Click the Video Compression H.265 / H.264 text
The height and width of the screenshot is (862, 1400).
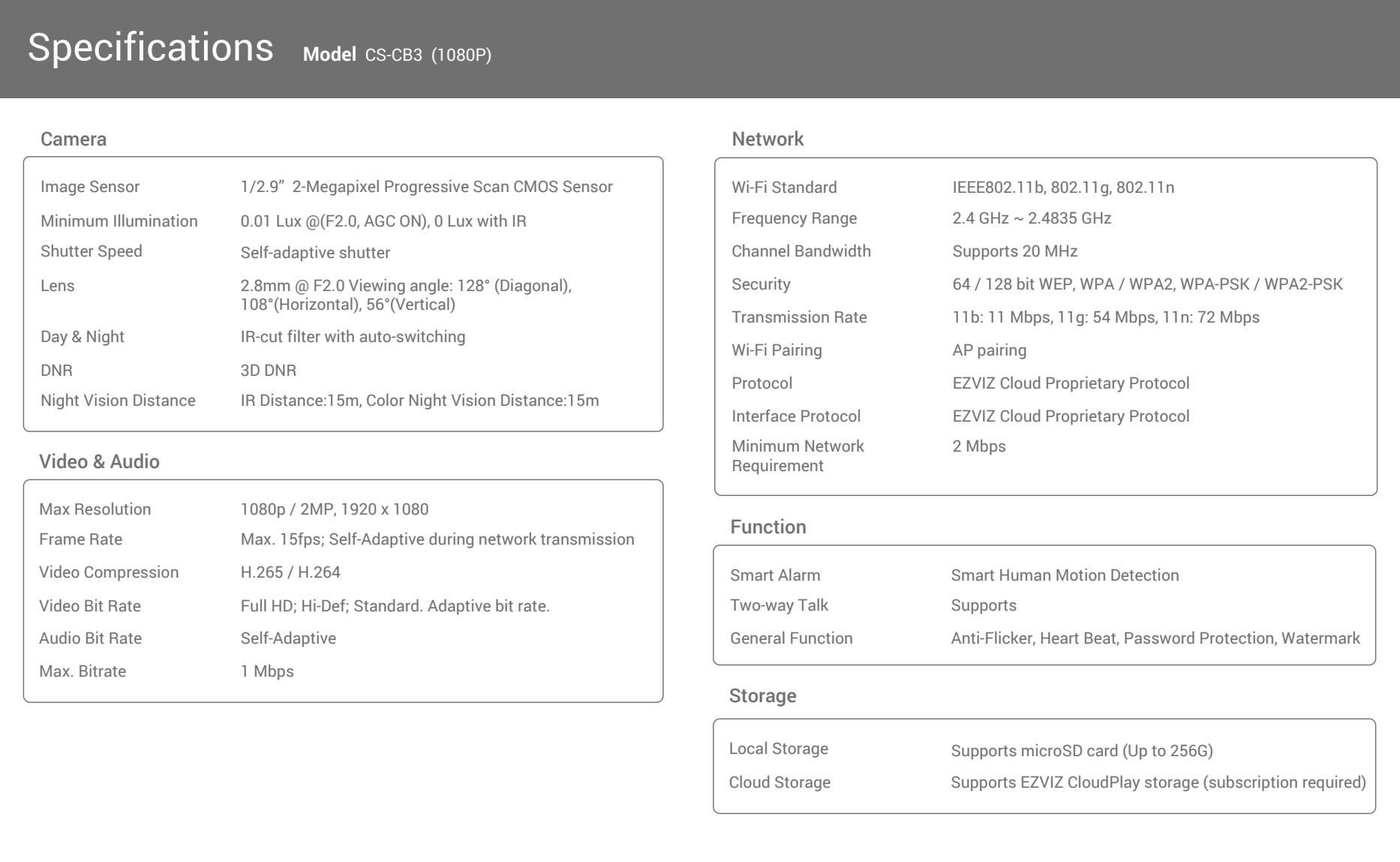(290, 572)
